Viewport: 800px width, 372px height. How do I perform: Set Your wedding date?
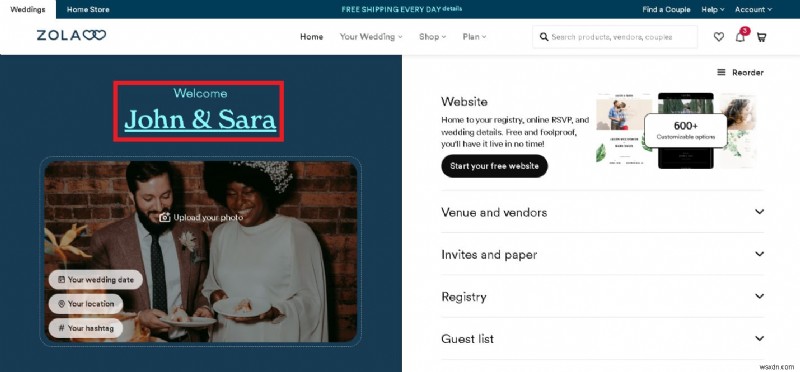[x=96, y=280]
